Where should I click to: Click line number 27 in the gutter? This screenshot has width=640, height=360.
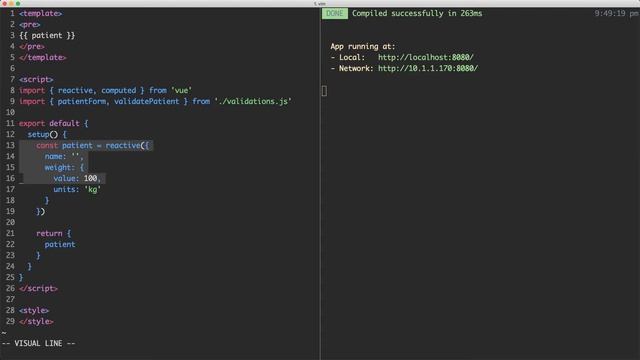click(10, 300)
